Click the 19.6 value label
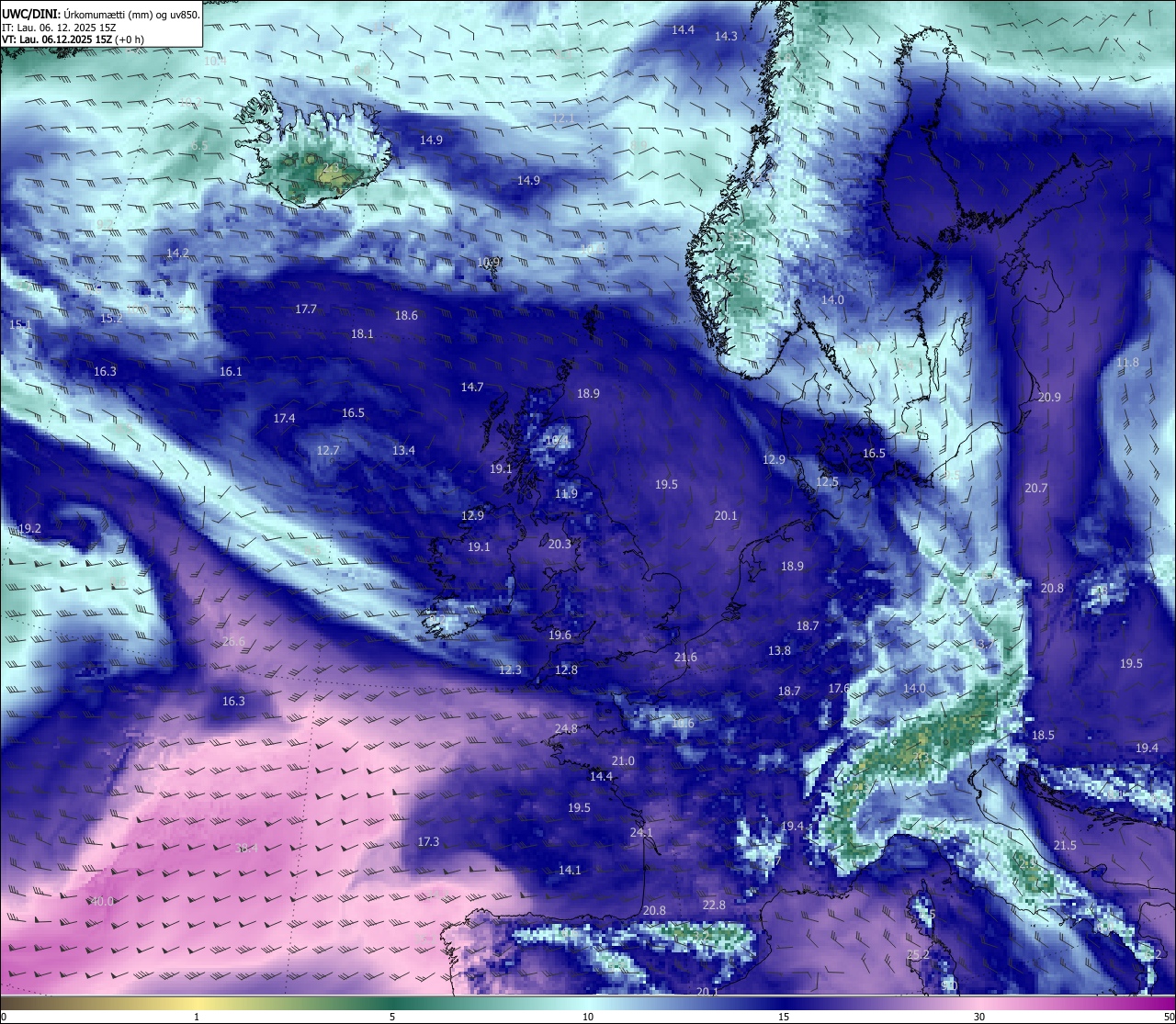The height and width of the screenshot is (1024, 1176). click(x=560, y=635)
